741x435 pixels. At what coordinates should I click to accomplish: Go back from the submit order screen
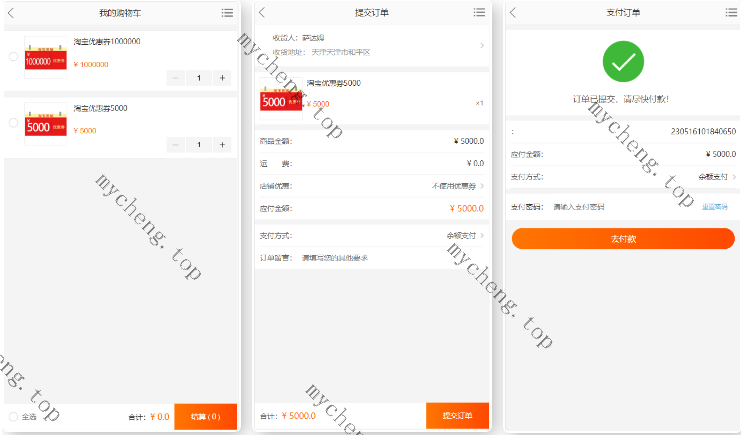(x=262, y=13)
